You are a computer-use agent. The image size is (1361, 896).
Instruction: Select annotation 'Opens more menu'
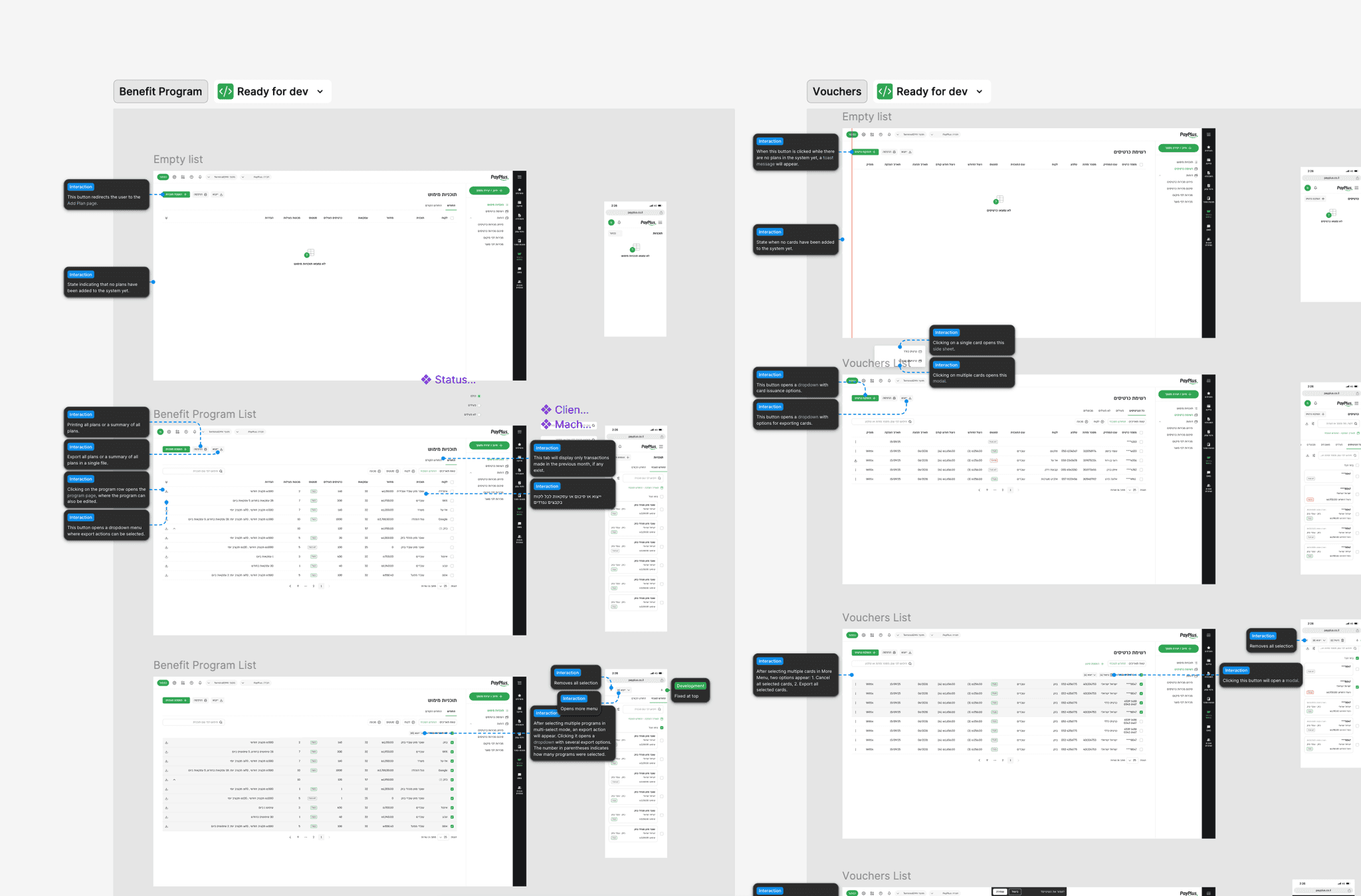coord(579,703)
